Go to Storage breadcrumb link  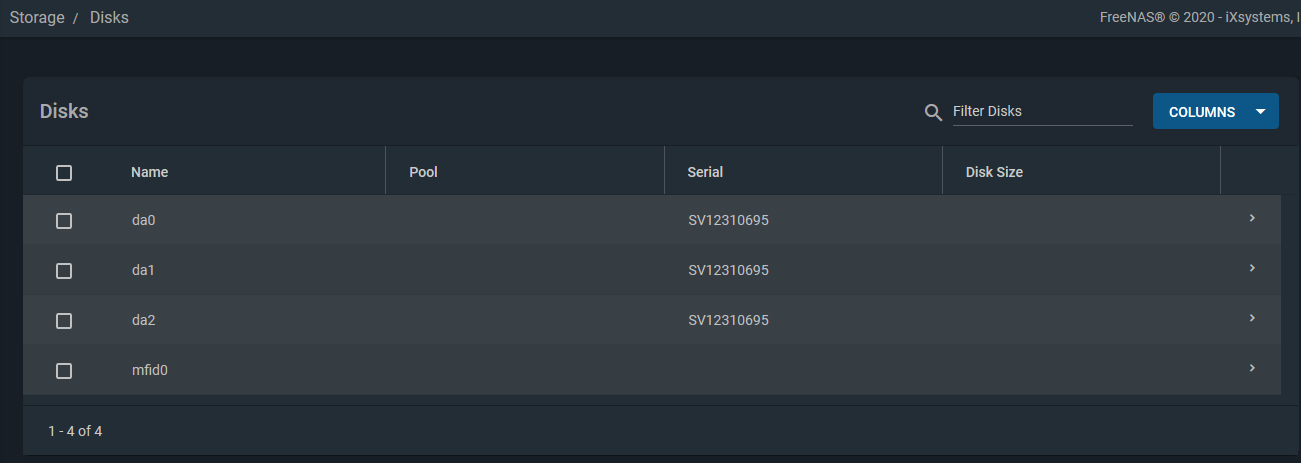(37, 18)
